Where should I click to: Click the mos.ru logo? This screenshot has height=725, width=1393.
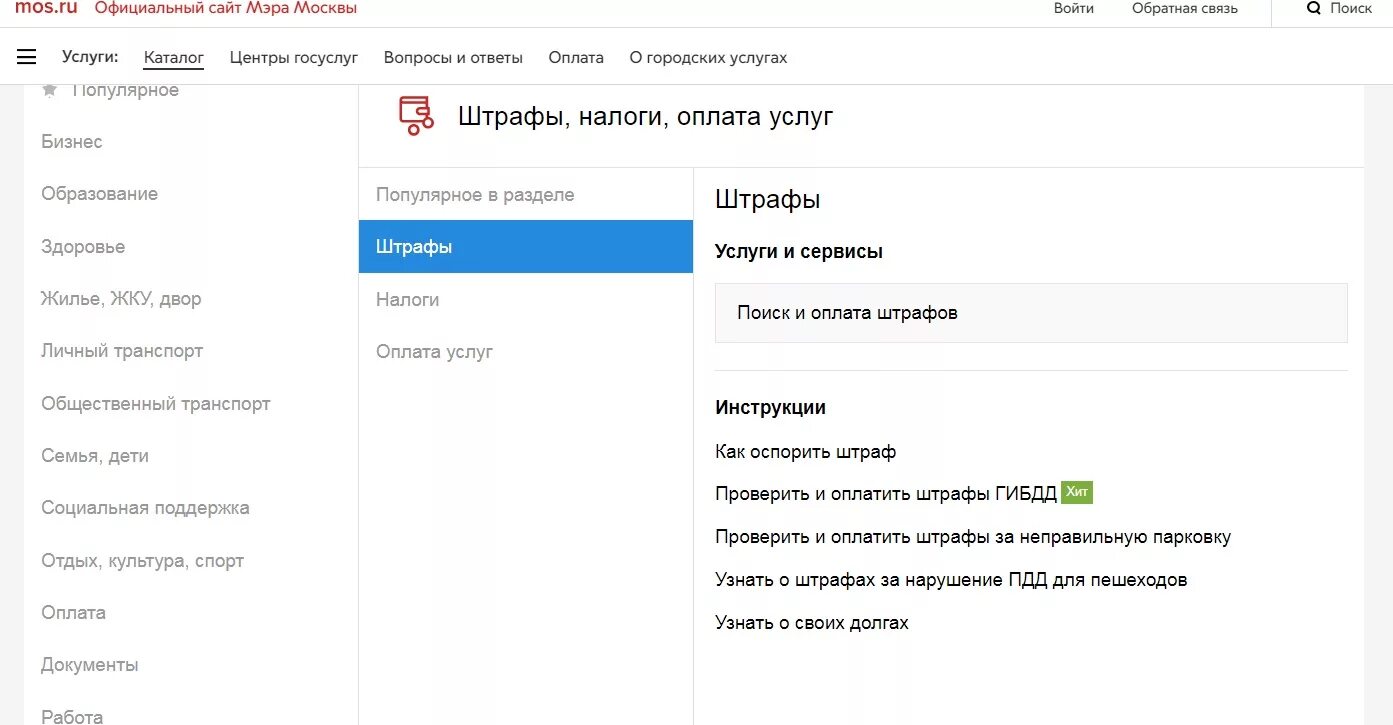[x=46, y=8]
